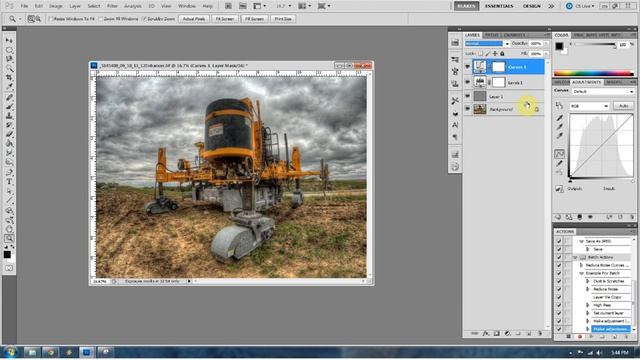Hide Layer 1 via its eye icon
The image size is (640, 360).
(x=467, y=96)
